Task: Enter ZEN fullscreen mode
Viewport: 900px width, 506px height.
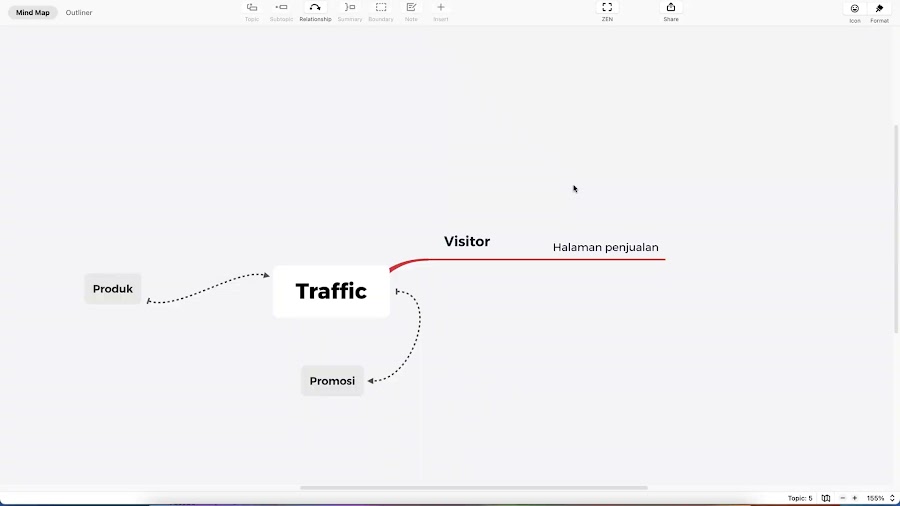Action: pyautogui.click(x=607, y=12)
